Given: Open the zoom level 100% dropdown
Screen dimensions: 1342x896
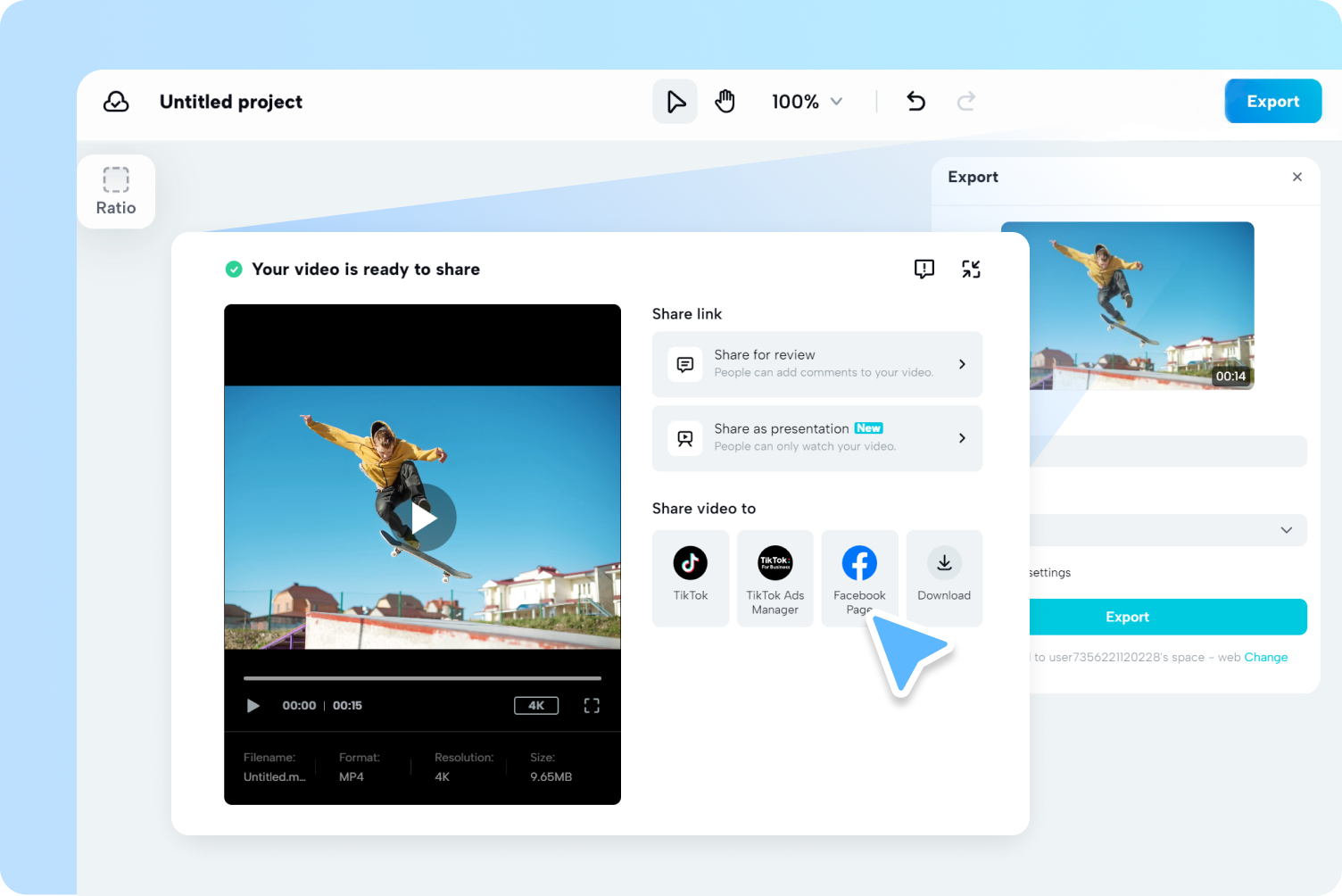Looking at the screenshot, I should point(808,102).
